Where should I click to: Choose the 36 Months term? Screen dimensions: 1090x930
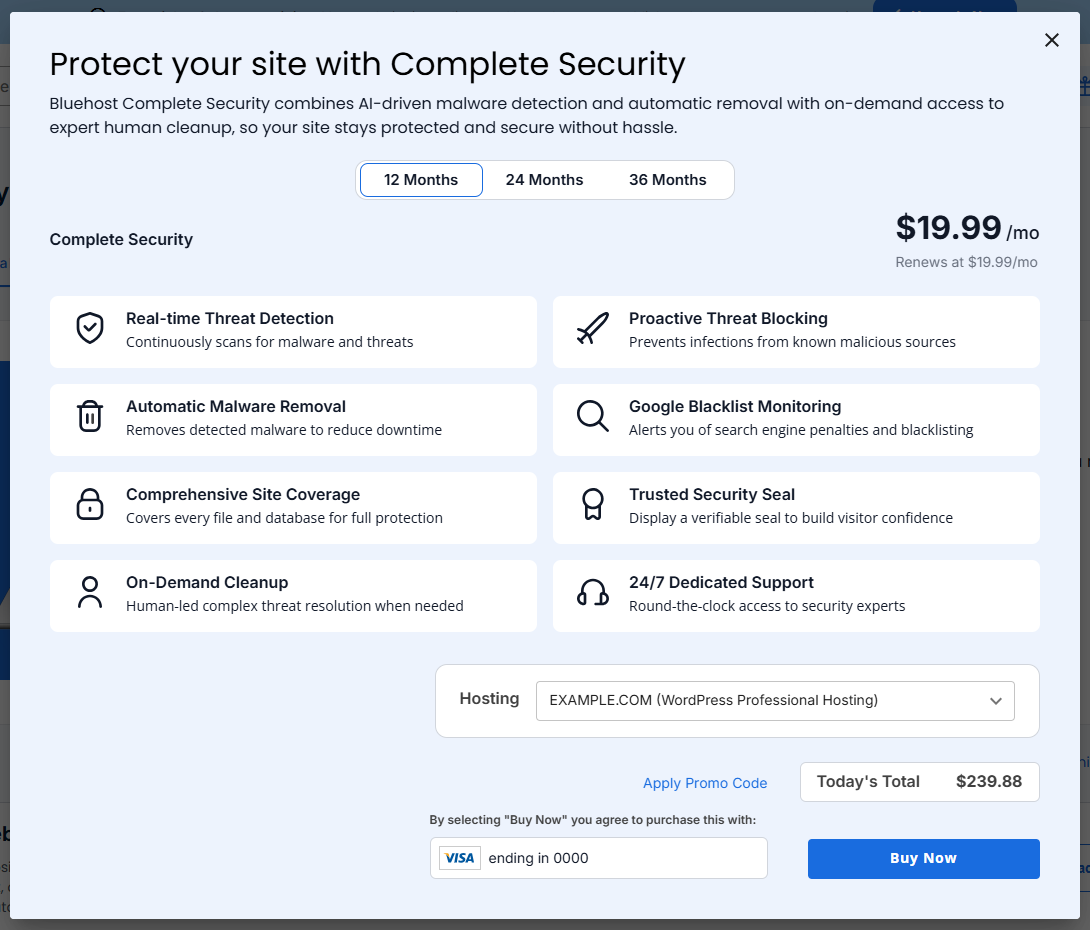click(x=667, y=180)
